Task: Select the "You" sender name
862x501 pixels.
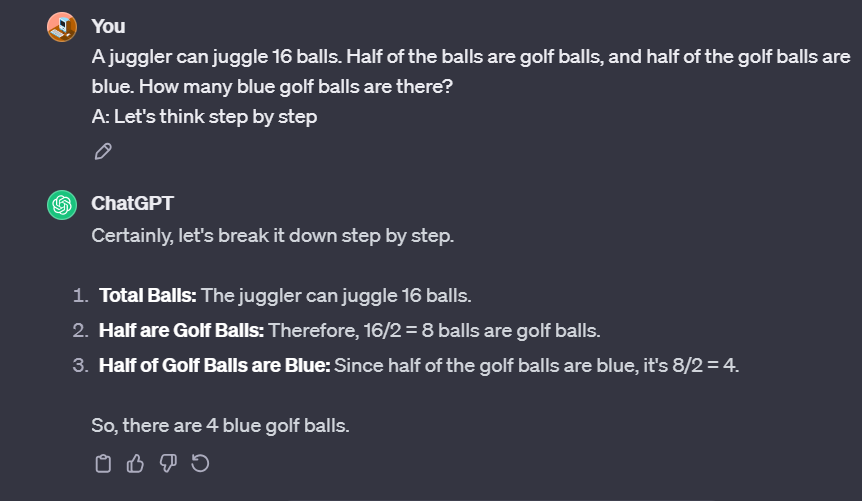Action: [108, 26]
